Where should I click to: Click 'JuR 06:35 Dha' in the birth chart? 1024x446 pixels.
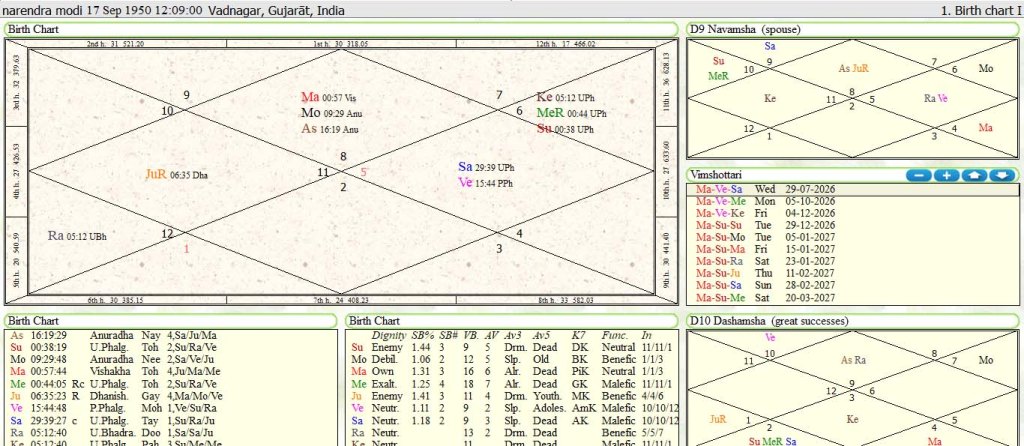(x=176, y=174)
